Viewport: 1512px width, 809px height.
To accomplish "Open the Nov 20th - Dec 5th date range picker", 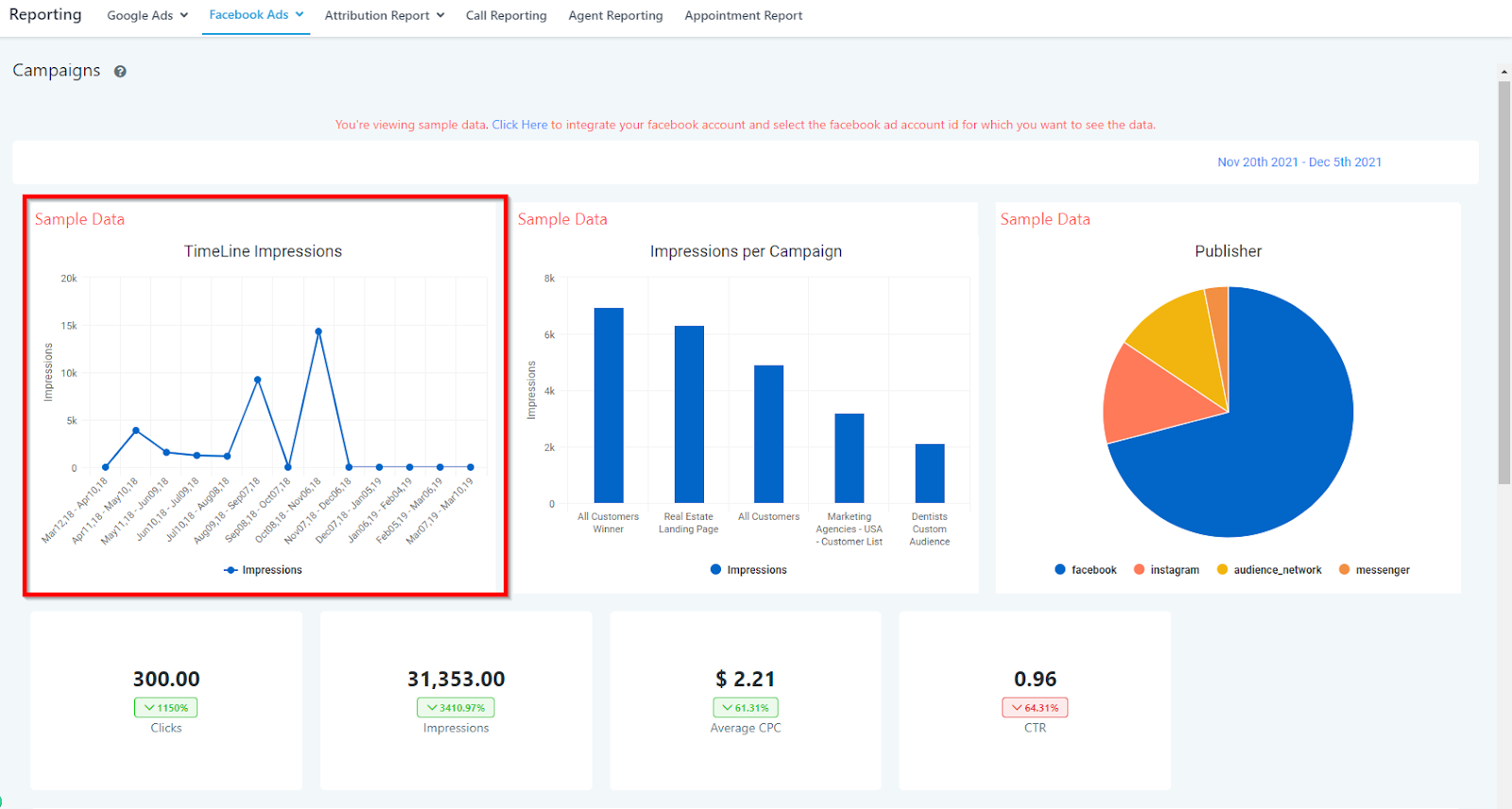I will coord(1299,163).
